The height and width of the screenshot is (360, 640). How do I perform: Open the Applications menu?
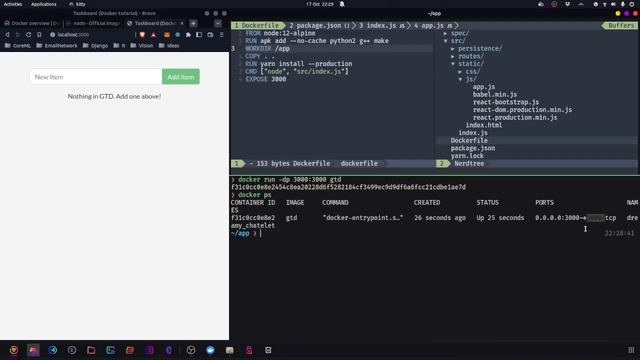click(x=44, y=4)
